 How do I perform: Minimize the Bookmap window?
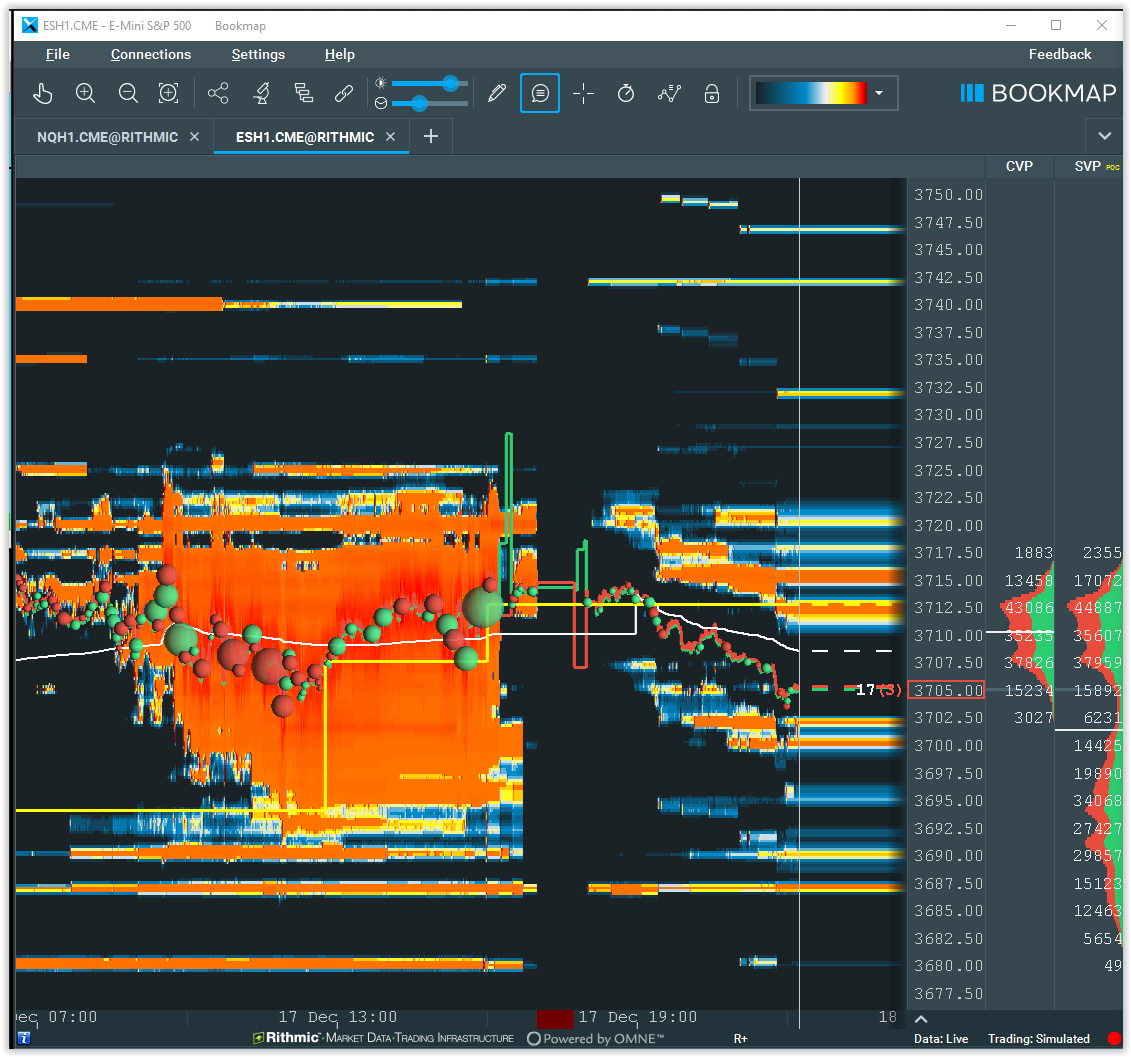[x=1011, y=25]
